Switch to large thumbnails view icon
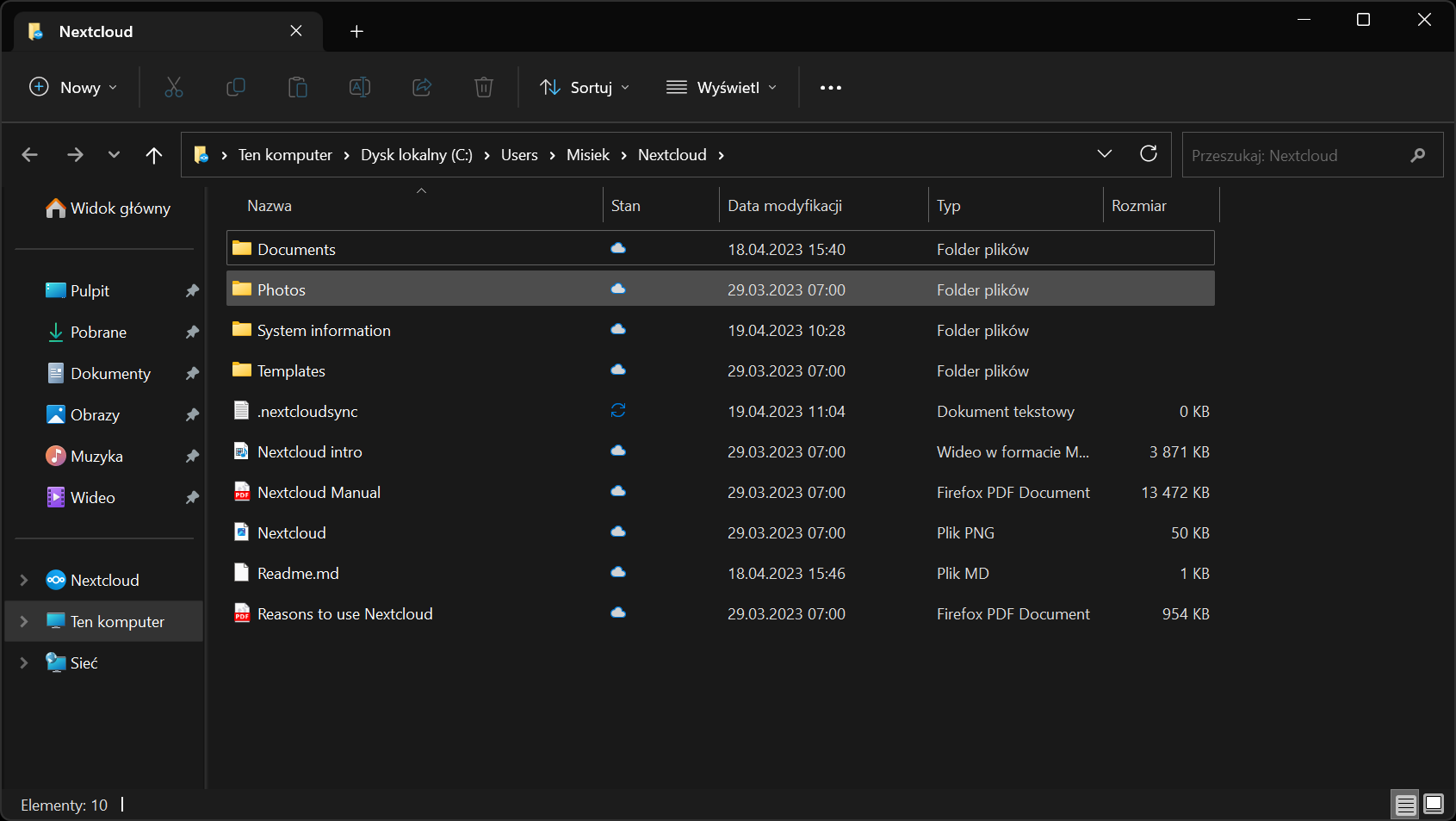 1434,805
